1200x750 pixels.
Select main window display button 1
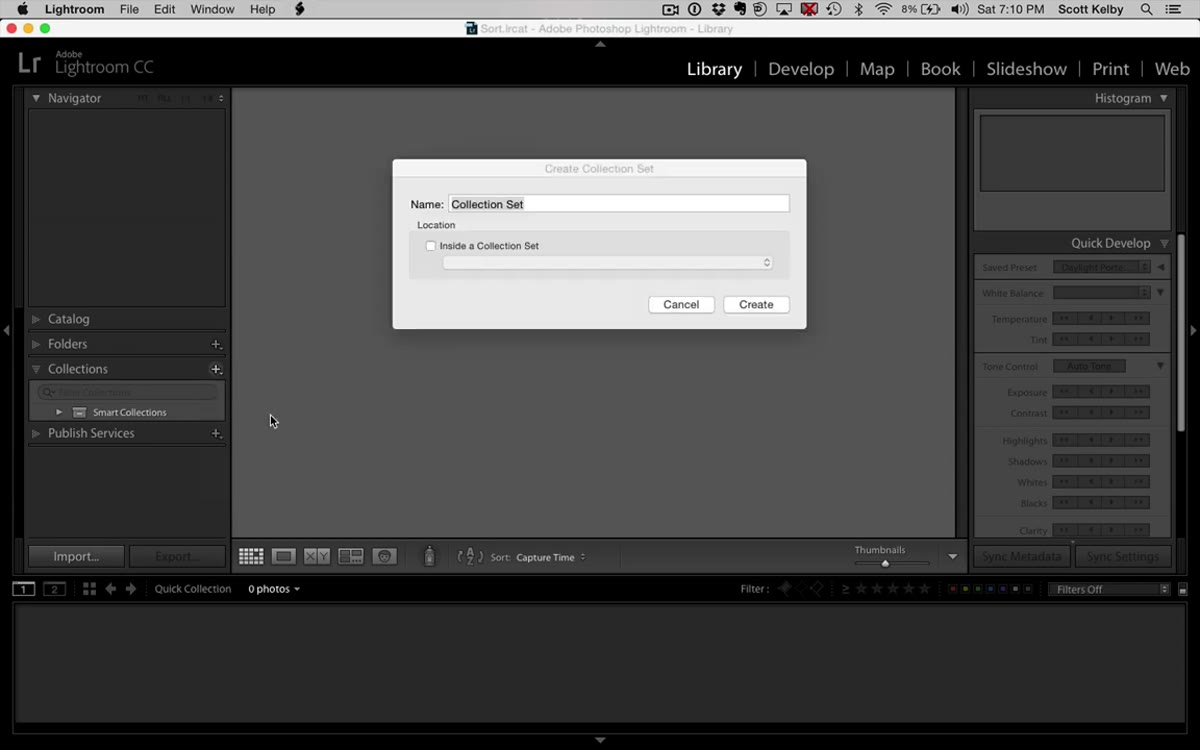(x=23, y=589)
